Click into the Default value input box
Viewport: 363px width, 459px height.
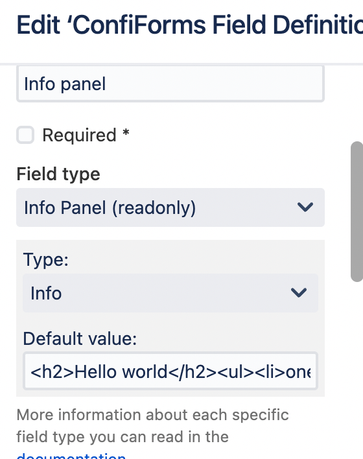[170, 371]
